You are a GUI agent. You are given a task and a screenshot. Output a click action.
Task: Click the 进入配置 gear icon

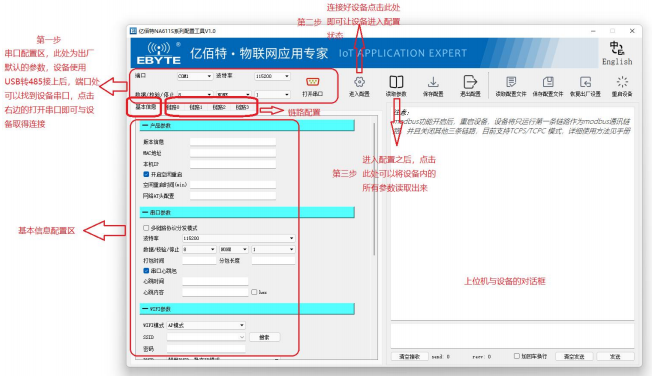tap(359, 82)
